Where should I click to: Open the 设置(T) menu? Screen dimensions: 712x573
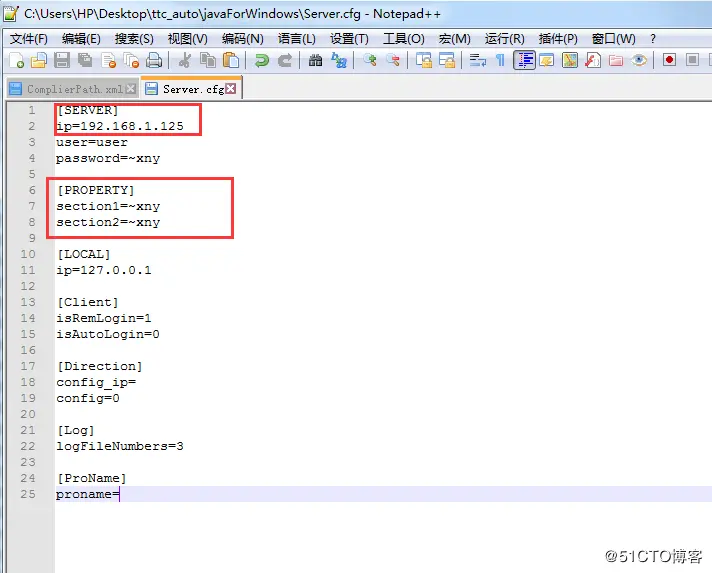[x=349, y=39]
